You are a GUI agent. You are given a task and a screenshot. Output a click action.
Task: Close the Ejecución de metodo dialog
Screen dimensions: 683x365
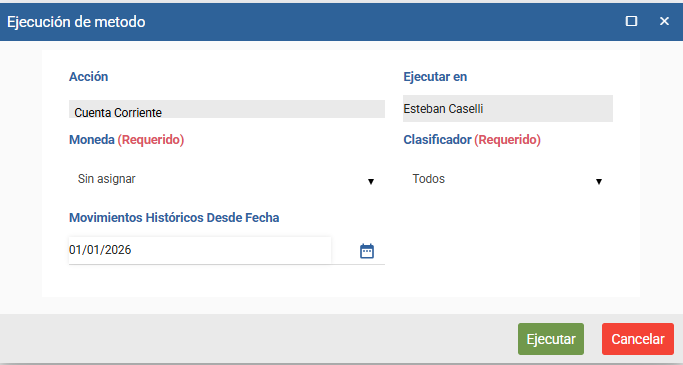(664, 21)
